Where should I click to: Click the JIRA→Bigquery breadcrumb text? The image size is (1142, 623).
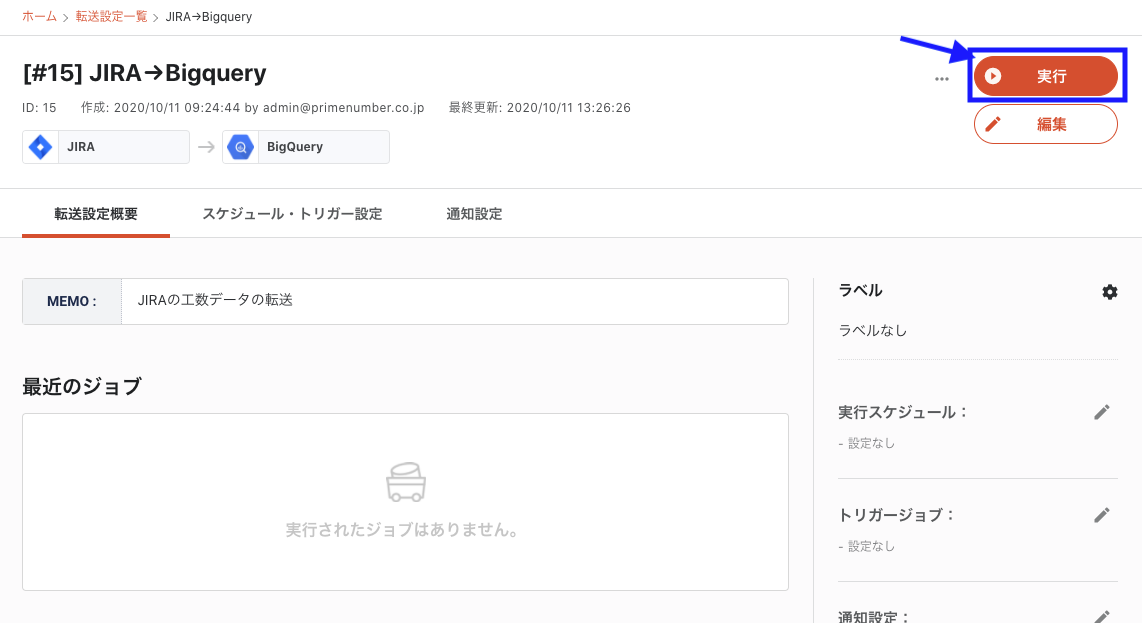click(x=208, y=16)
